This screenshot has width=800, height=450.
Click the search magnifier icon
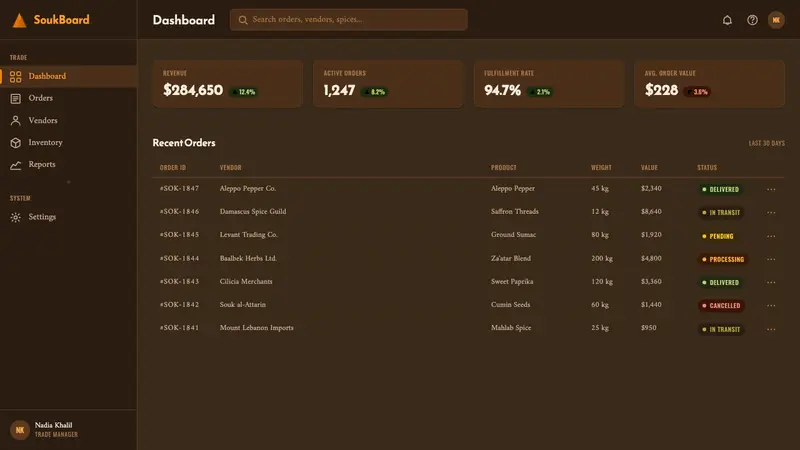(243, 20)
